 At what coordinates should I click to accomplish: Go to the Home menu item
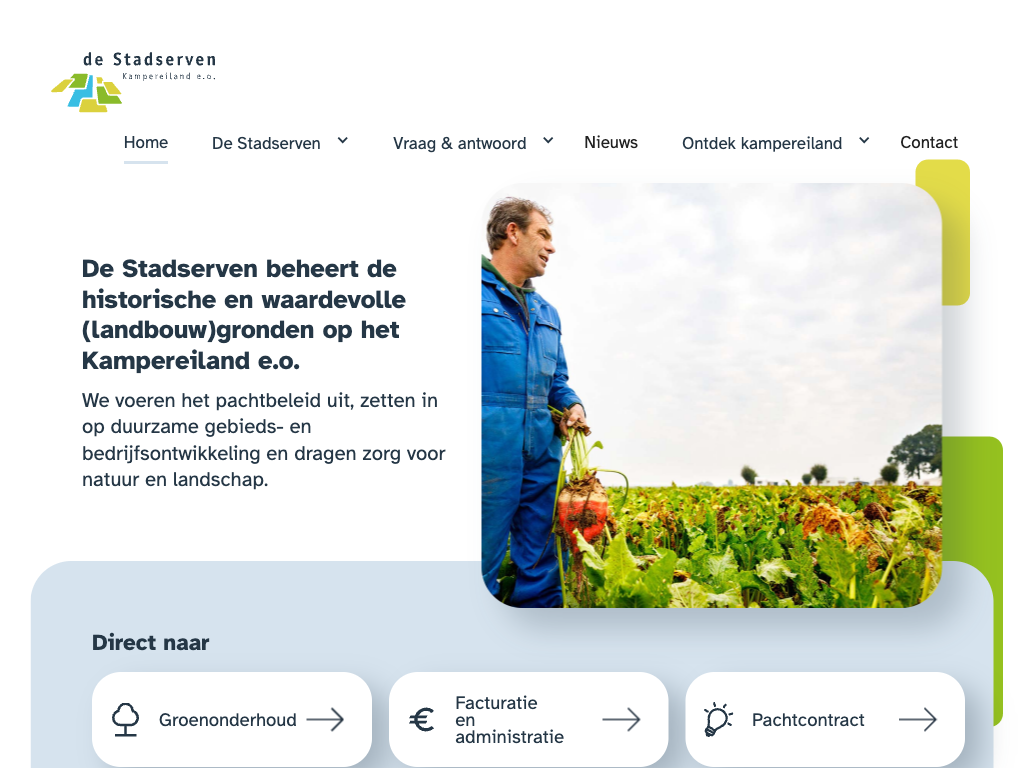click(146, 142)
